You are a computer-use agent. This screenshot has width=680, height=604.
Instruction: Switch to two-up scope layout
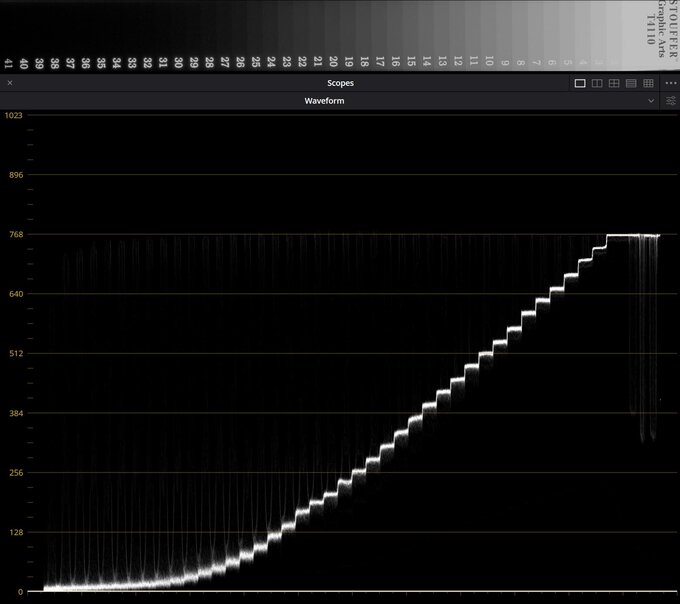[597, 83]
